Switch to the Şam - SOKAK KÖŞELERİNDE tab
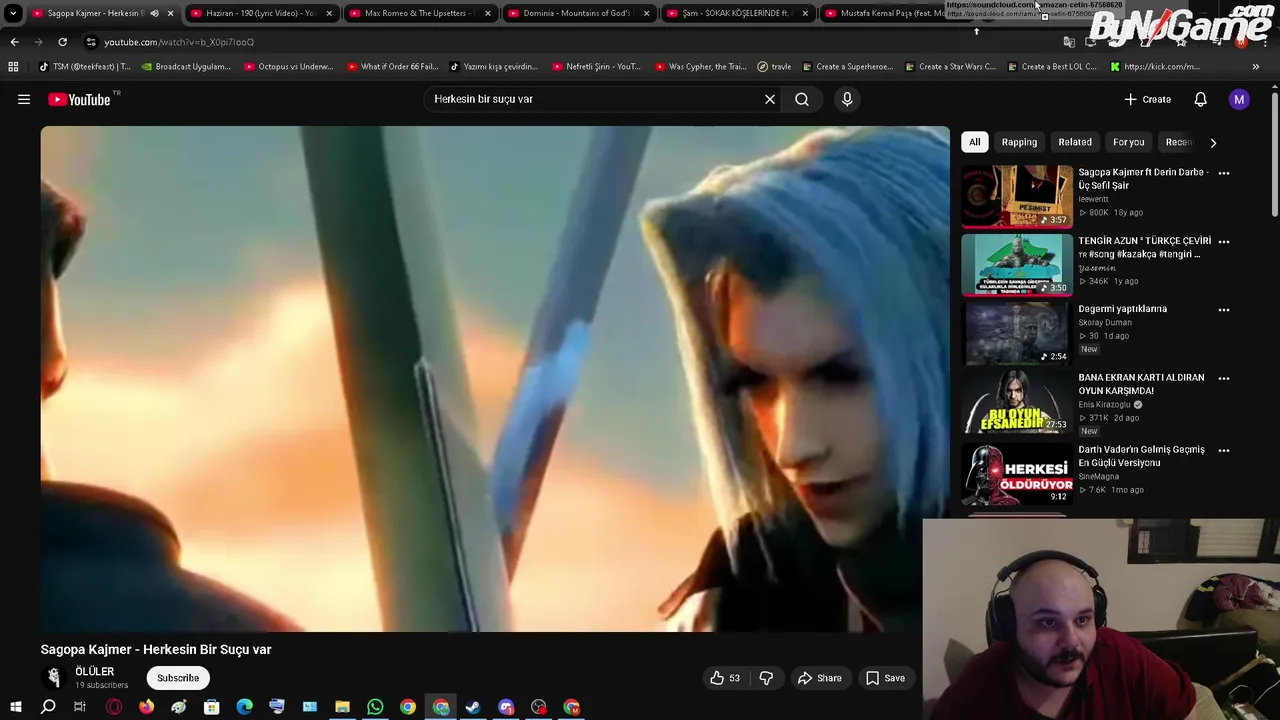Image resolution: width=1280 pixels, height=720 pixels. tap(737, 13)
